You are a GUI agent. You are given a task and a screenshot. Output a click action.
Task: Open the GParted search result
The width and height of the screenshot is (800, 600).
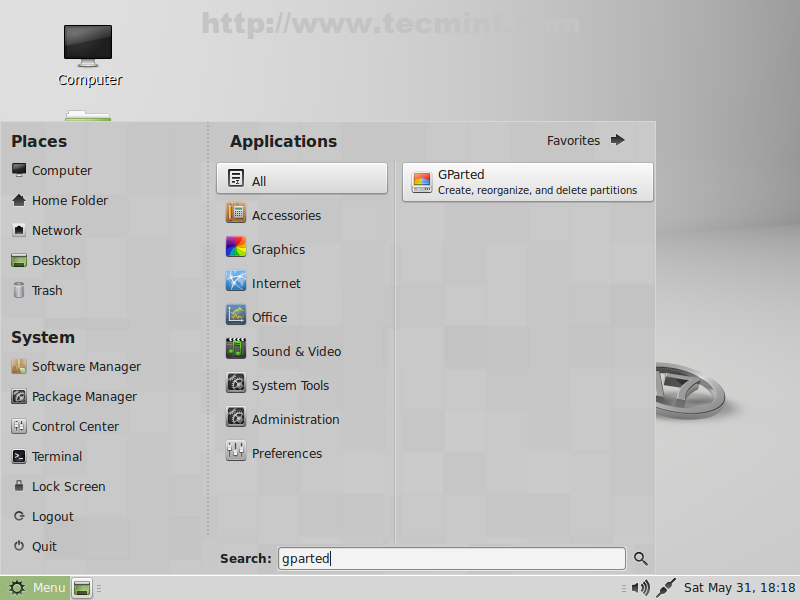tap(528, 182)
